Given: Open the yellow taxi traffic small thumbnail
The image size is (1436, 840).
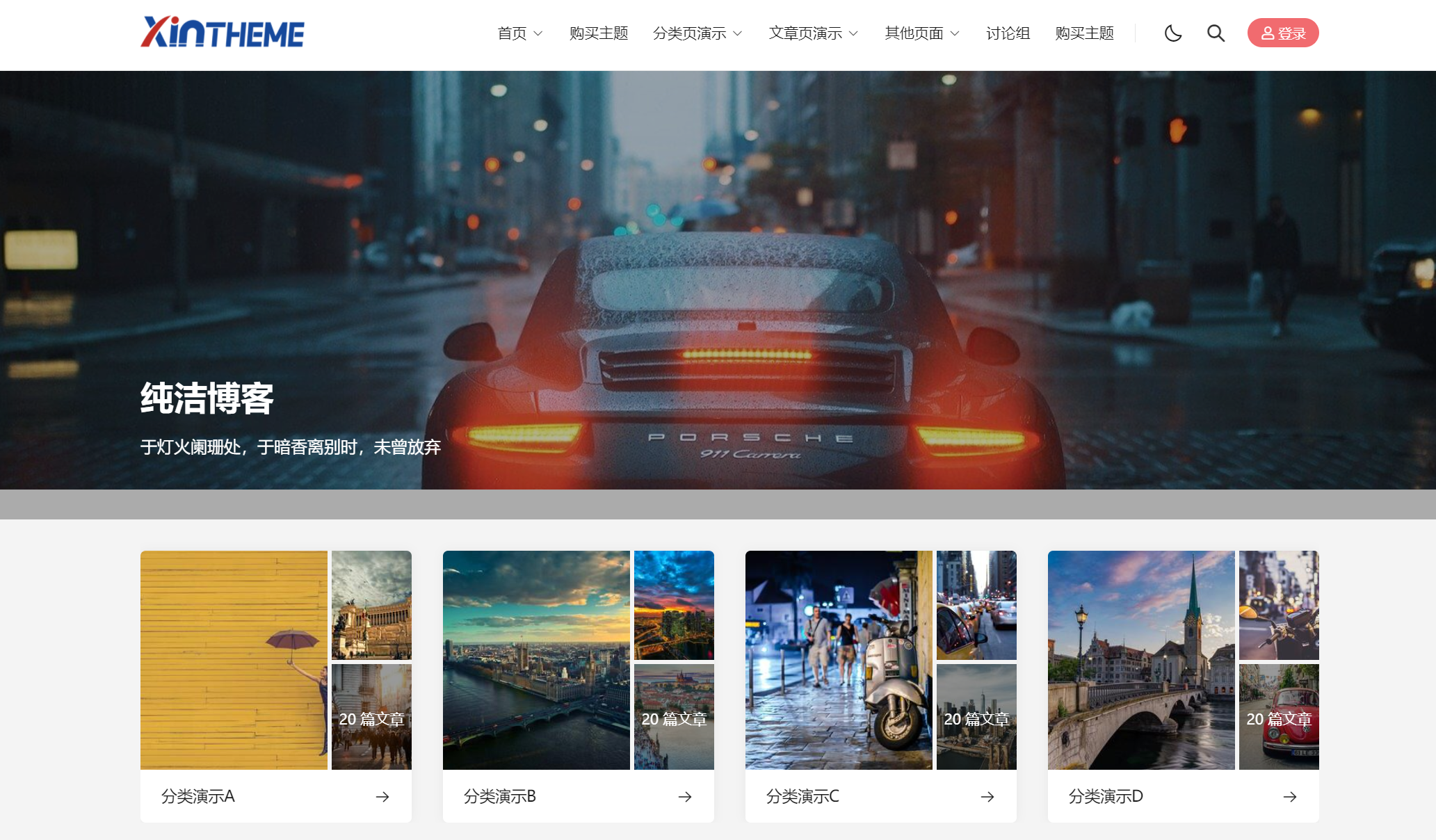Looking at the screenshot, I should click(x=976, y=605).
